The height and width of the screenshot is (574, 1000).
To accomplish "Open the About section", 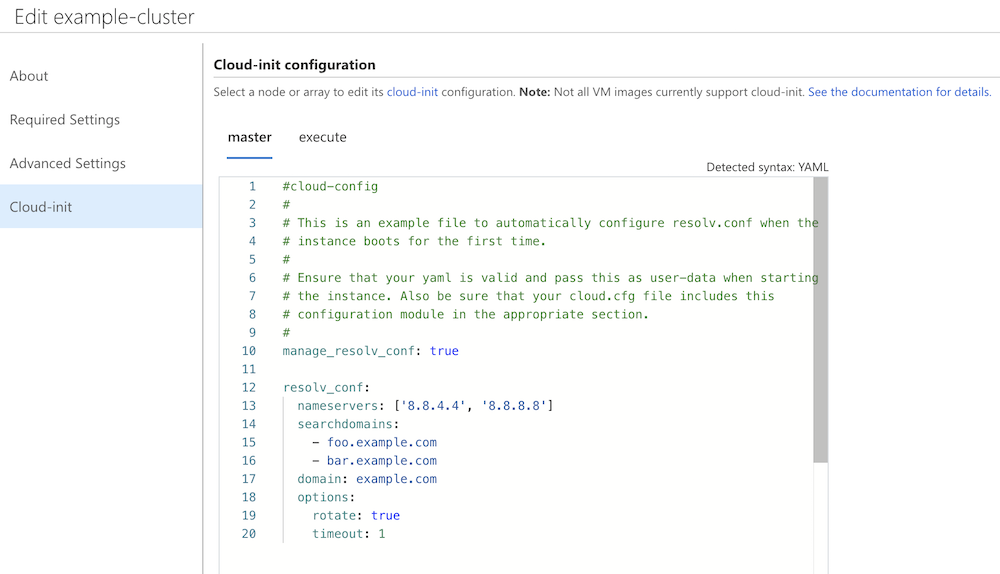I will coord(29,76).
